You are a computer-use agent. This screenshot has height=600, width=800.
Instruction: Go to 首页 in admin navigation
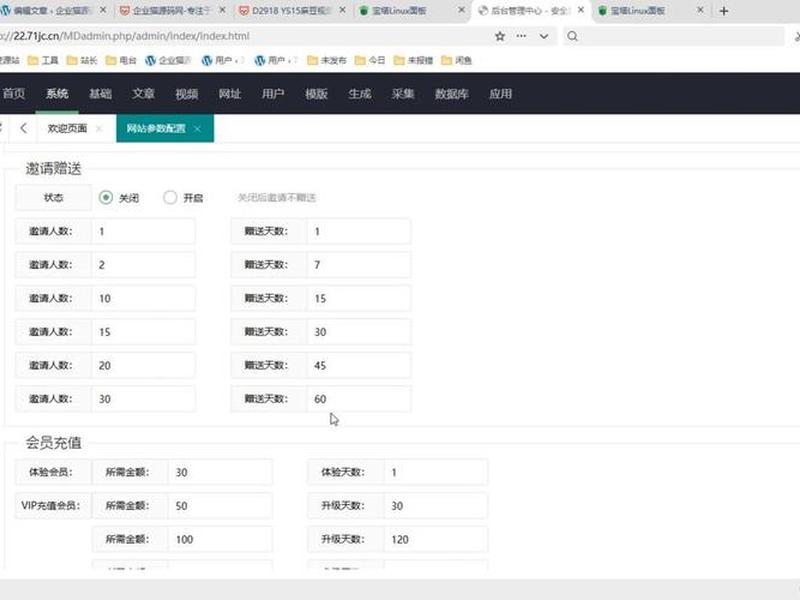click(x=14, y=93)
